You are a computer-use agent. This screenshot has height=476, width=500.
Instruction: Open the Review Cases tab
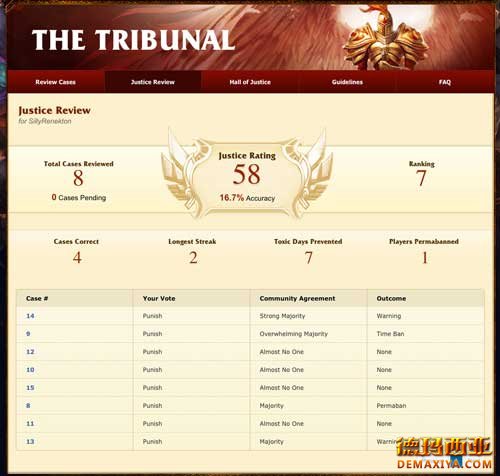[x=56, y=82]
